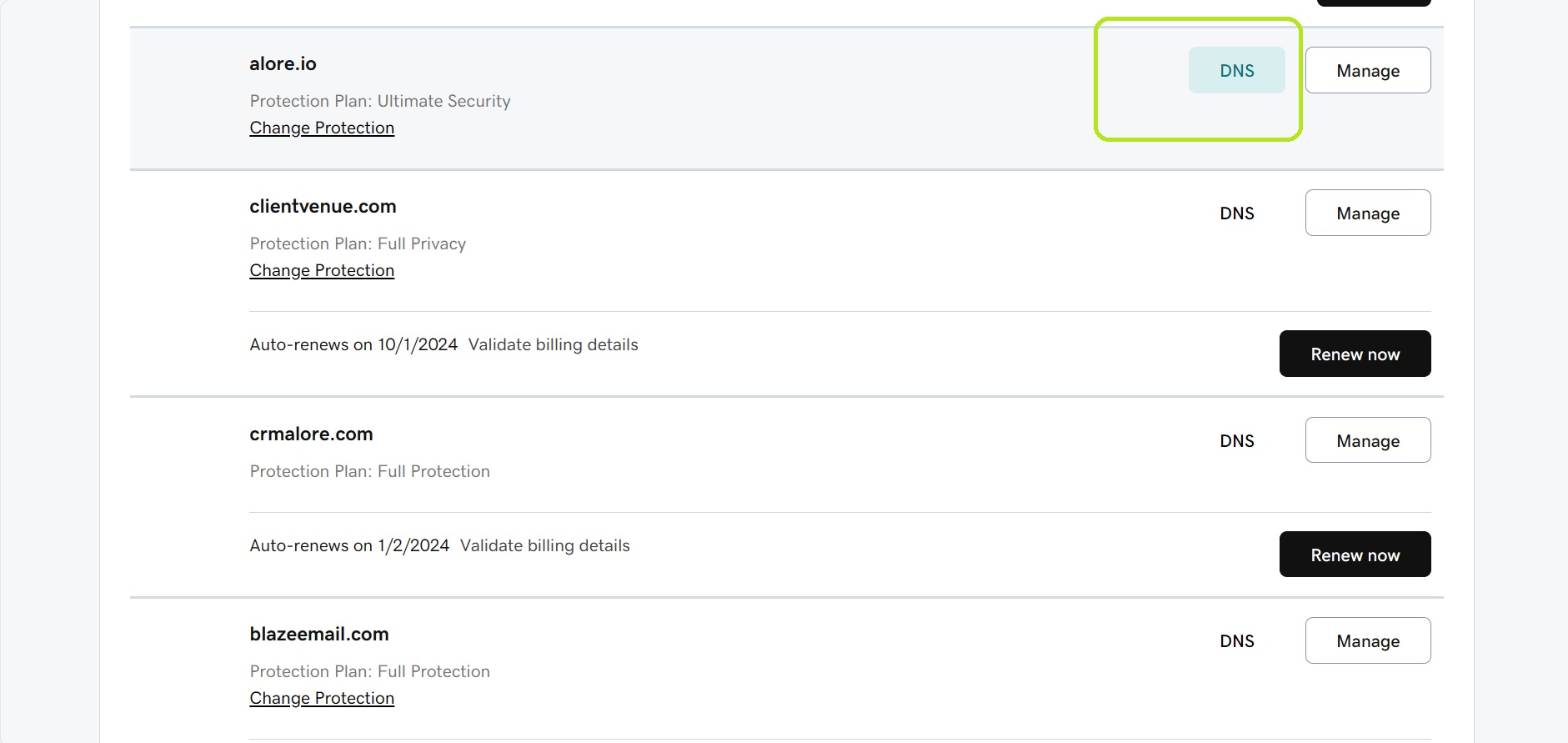The height and width of the screenshot is (743, 1568).
Task: Click DNS for blazeemail.com
Action: coord(1237,640)
